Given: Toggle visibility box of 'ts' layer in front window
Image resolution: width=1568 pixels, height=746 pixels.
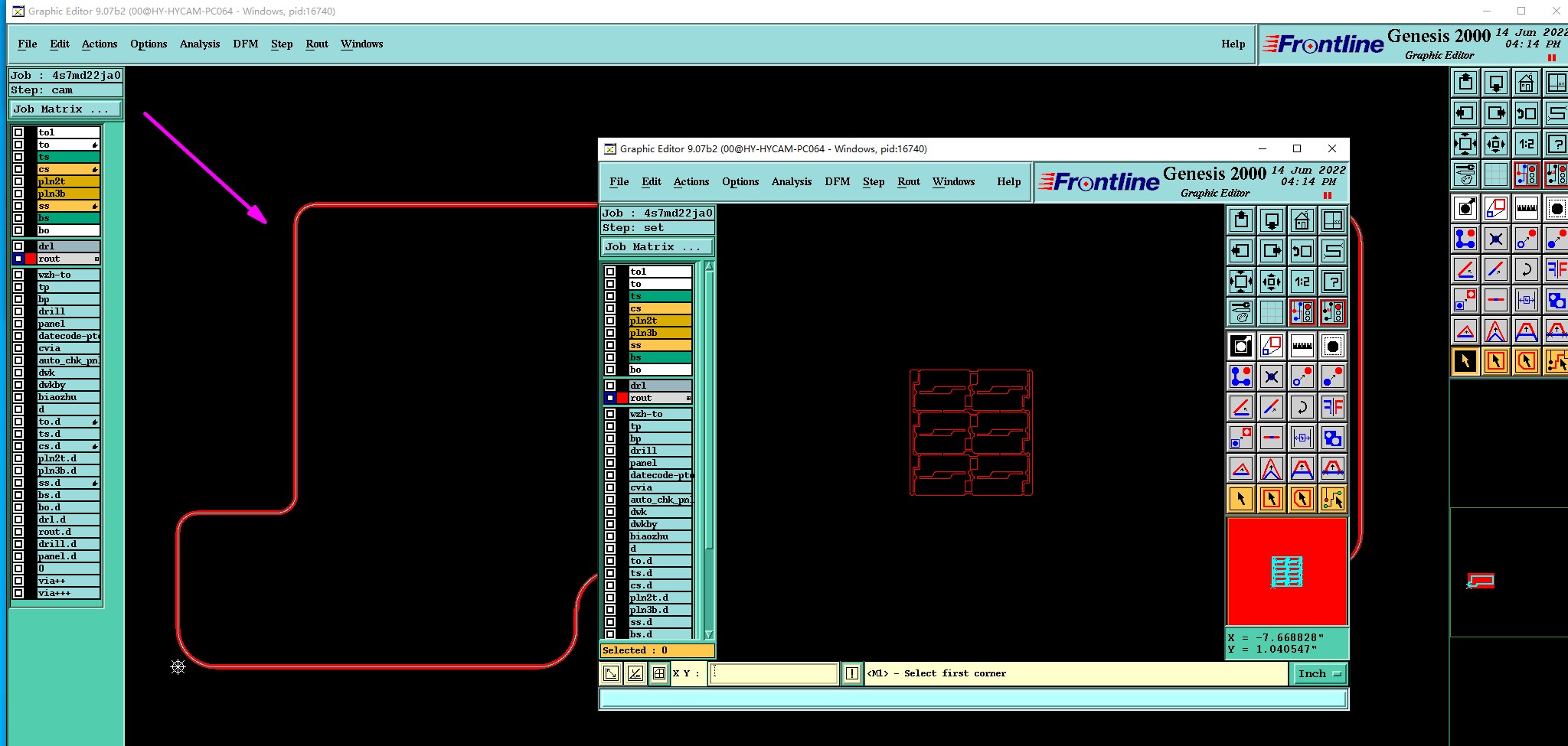Looking at the screenshot, I should point(610,296).
